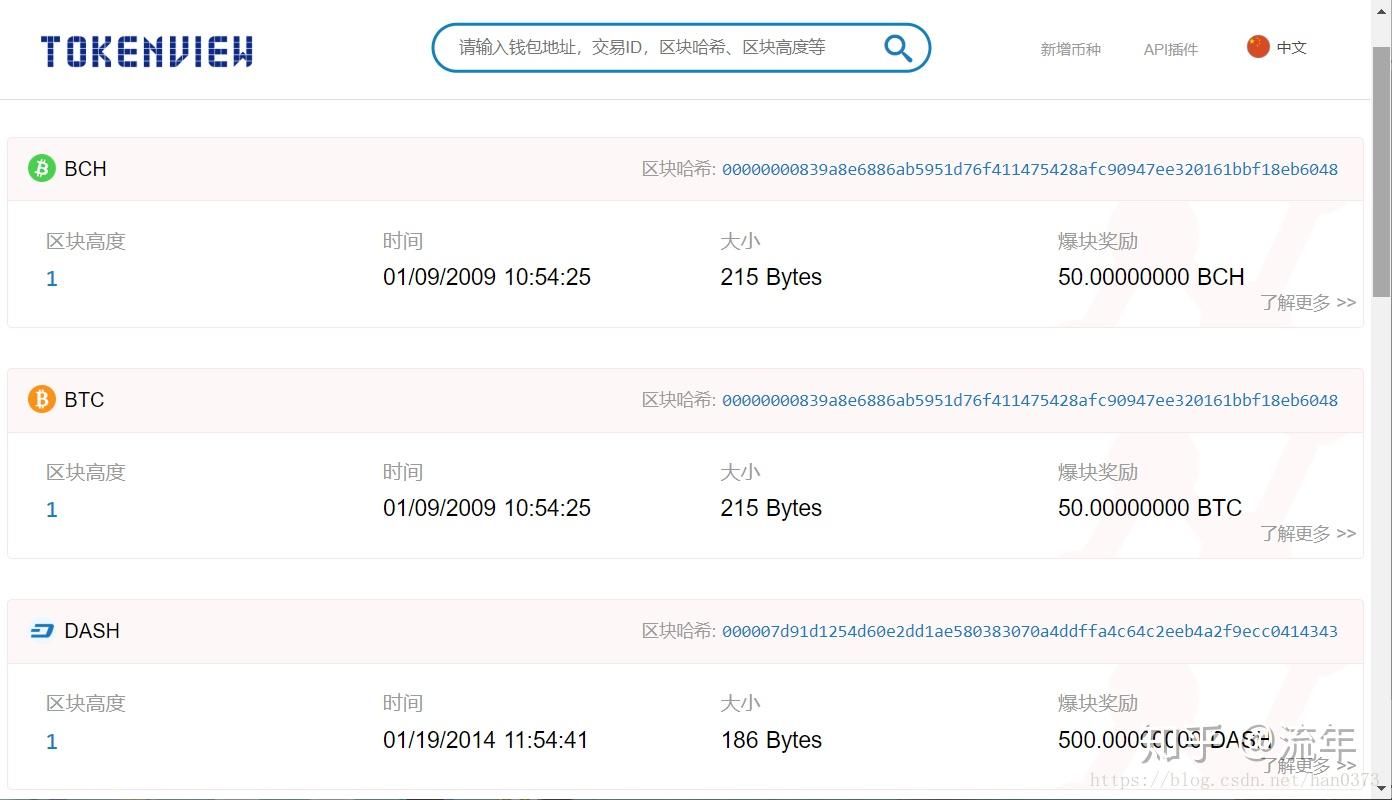
Task: Click the 大小 label in DASH card
Action: pos(740,703)
